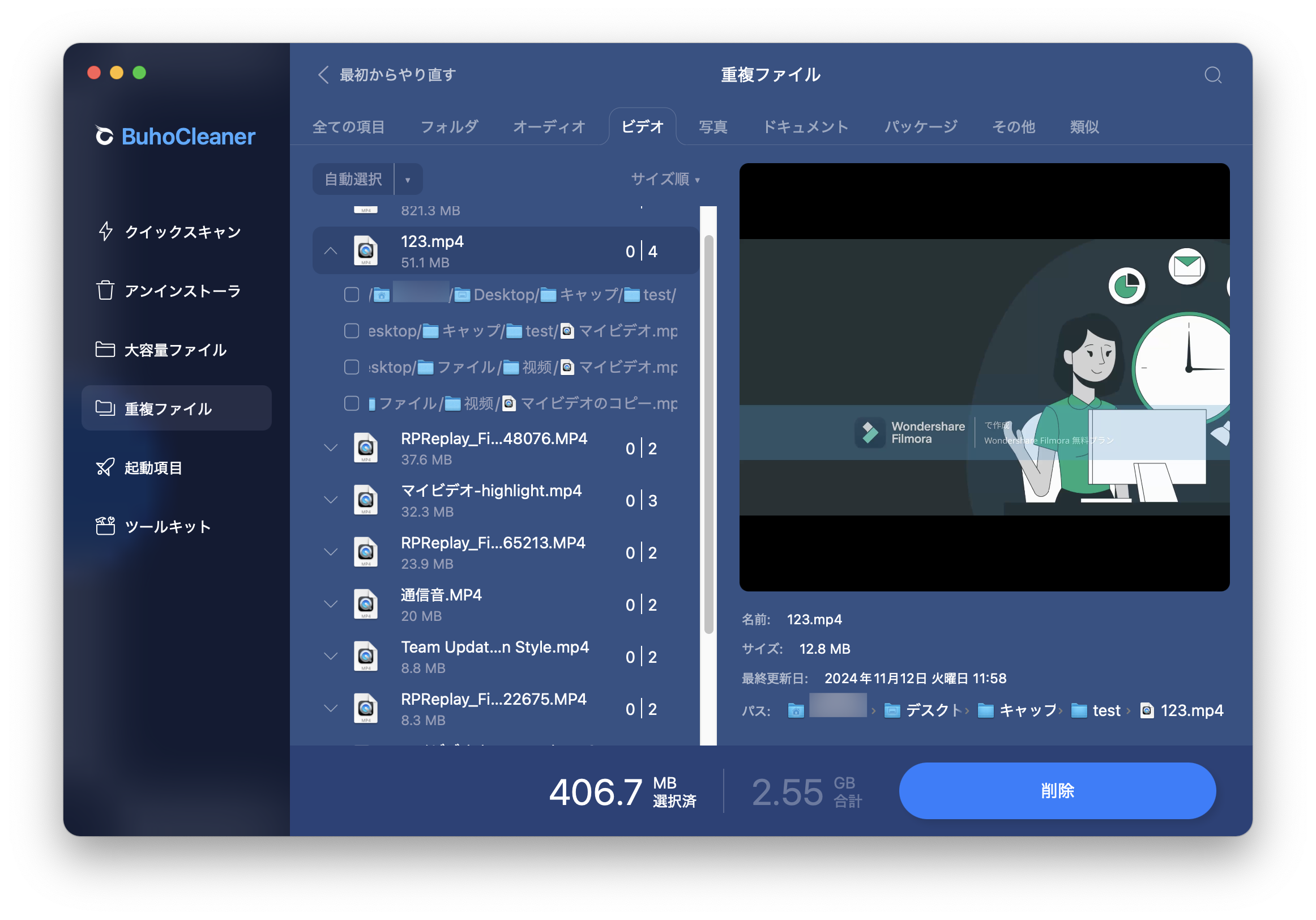This screenshot has height=920, width=1316.
Task: Click the video preview thumbnail
Action: point(984,377)
